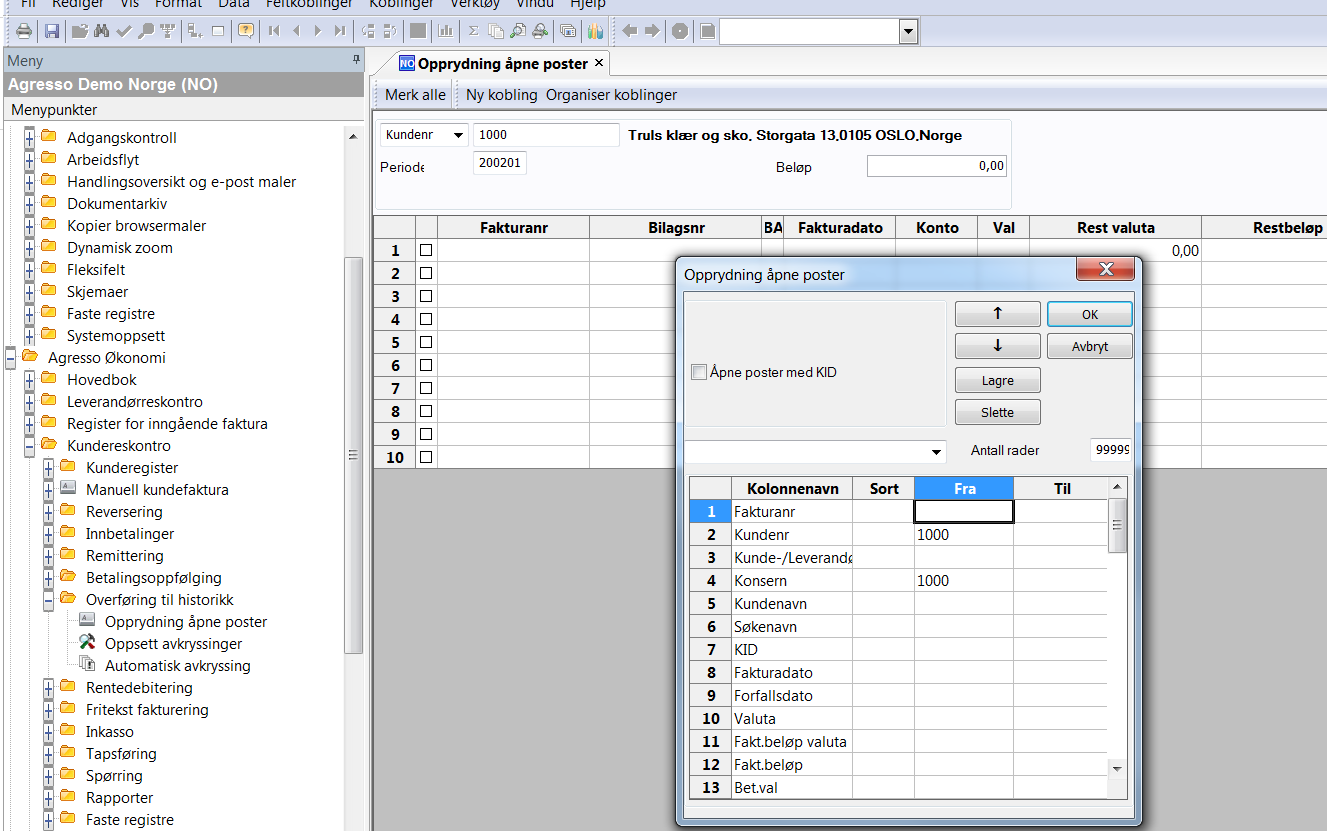
Task: Tick the checkbox in grid row 2
Action: 426,273
